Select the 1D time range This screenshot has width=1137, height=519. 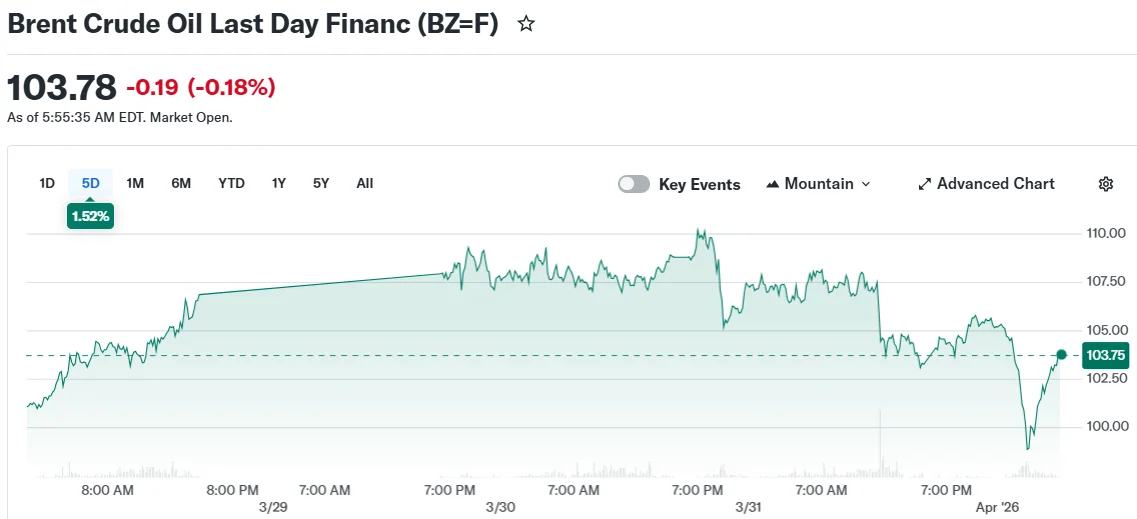[47, 183]
